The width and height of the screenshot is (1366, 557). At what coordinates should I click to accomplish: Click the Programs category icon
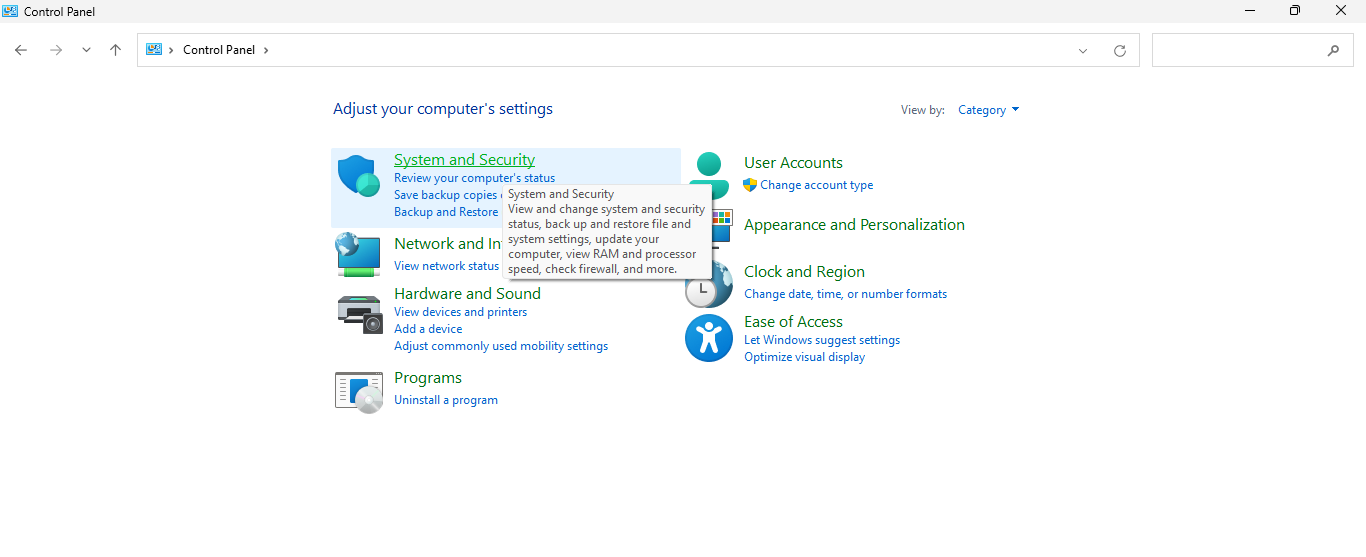[359, 391]
